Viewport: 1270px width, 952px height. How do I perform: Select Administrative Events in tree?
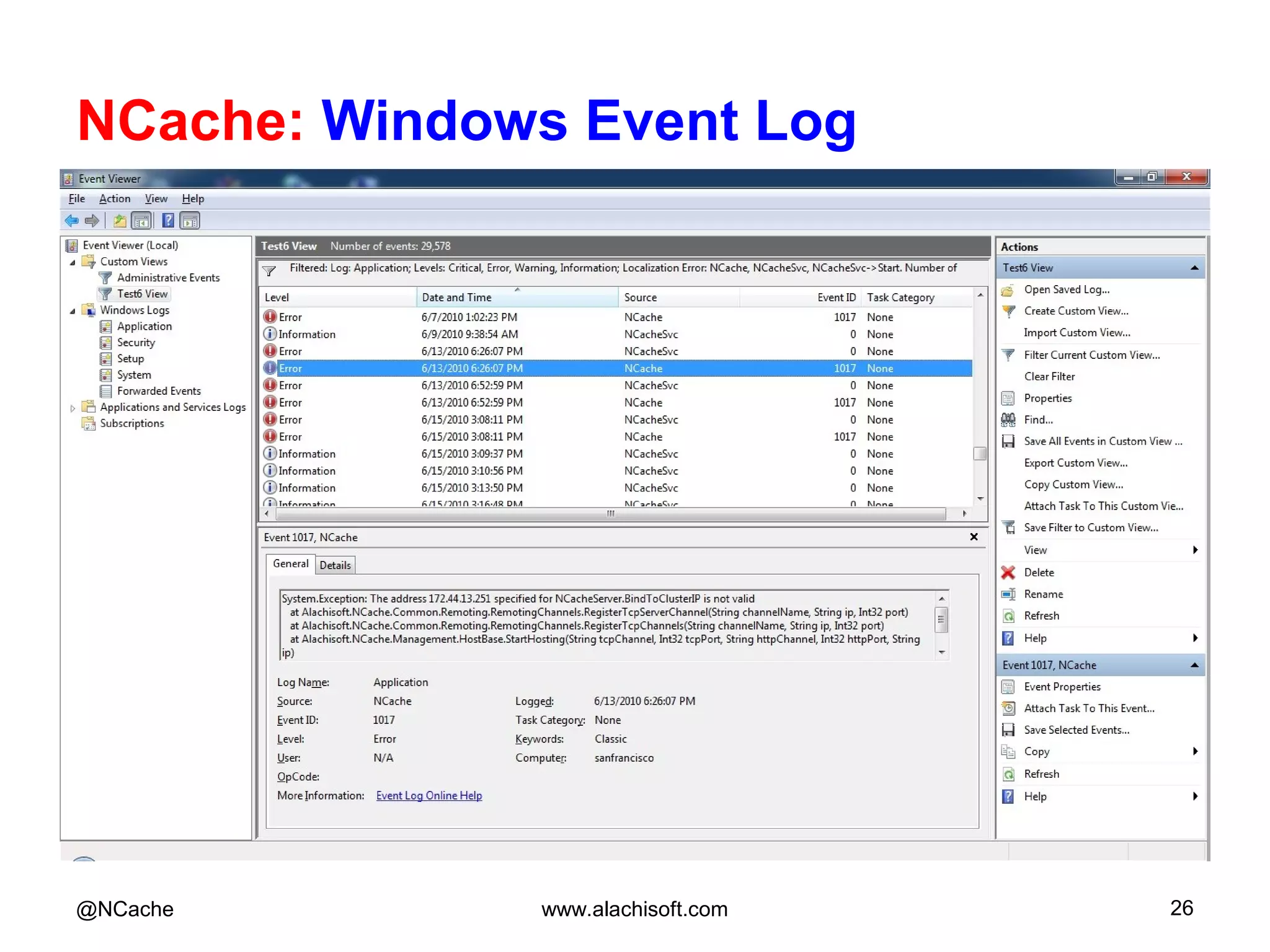tap(168, 278)
